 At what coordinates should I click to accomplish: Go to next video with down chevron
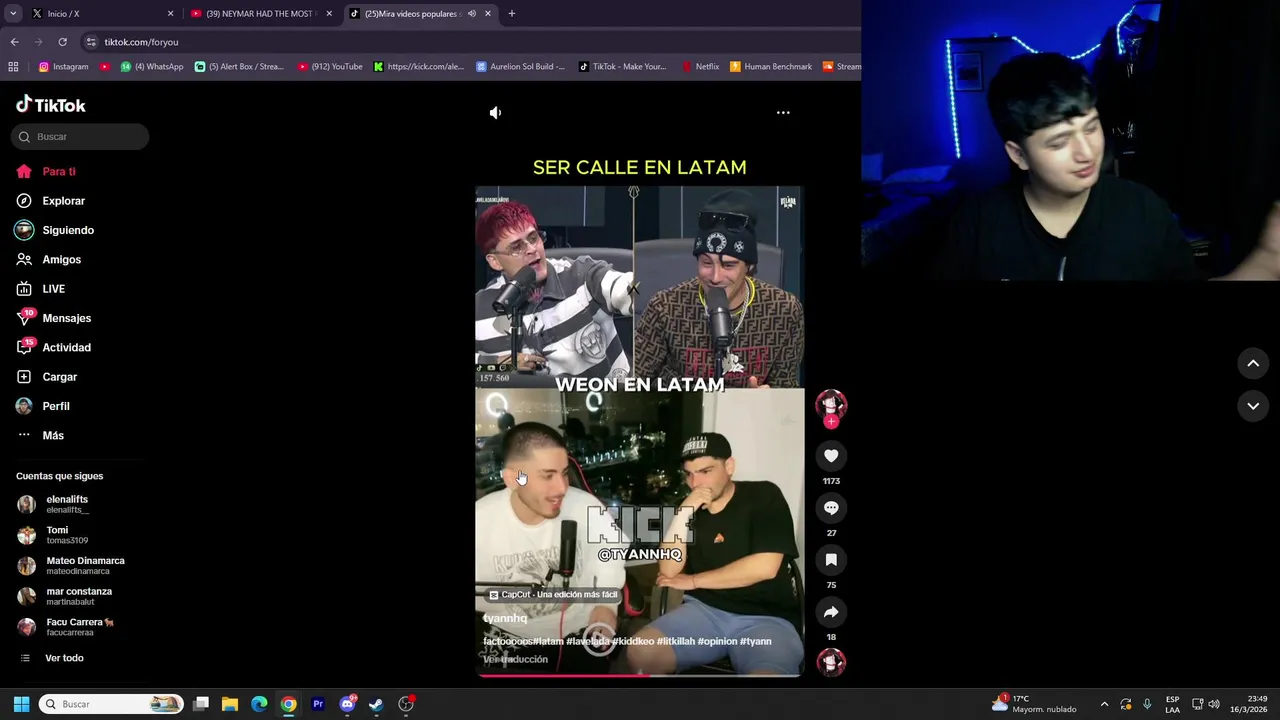[1253, 406]
